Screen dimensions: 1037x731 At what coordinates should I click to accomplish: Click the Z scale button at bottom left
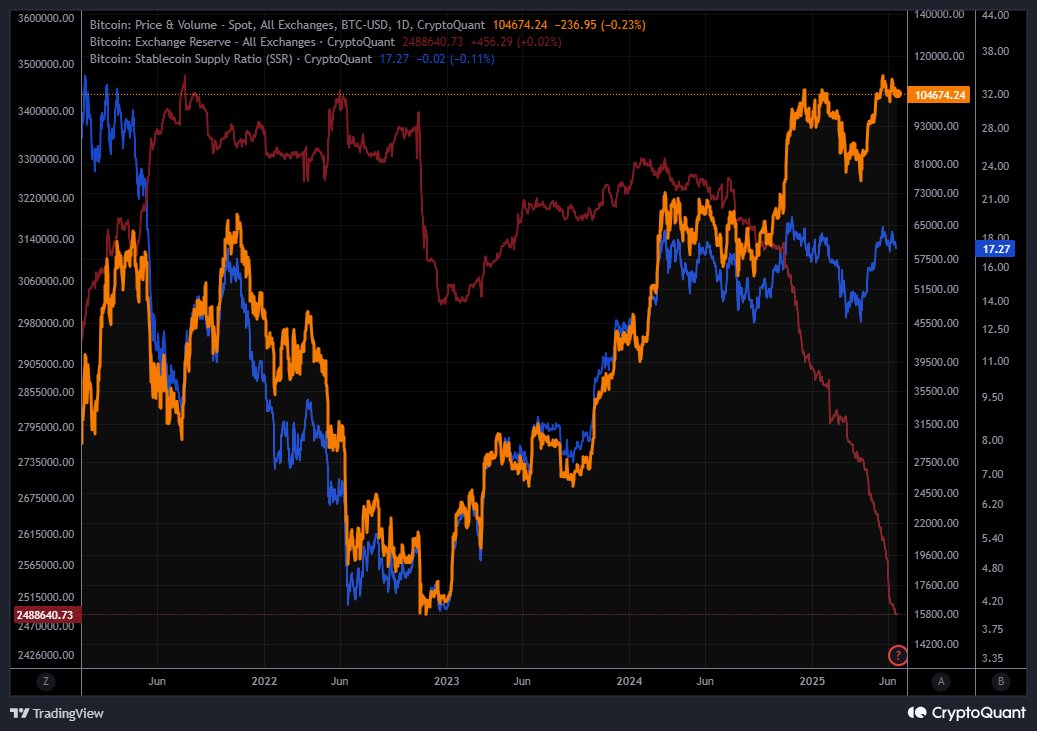tap(46, 681)
